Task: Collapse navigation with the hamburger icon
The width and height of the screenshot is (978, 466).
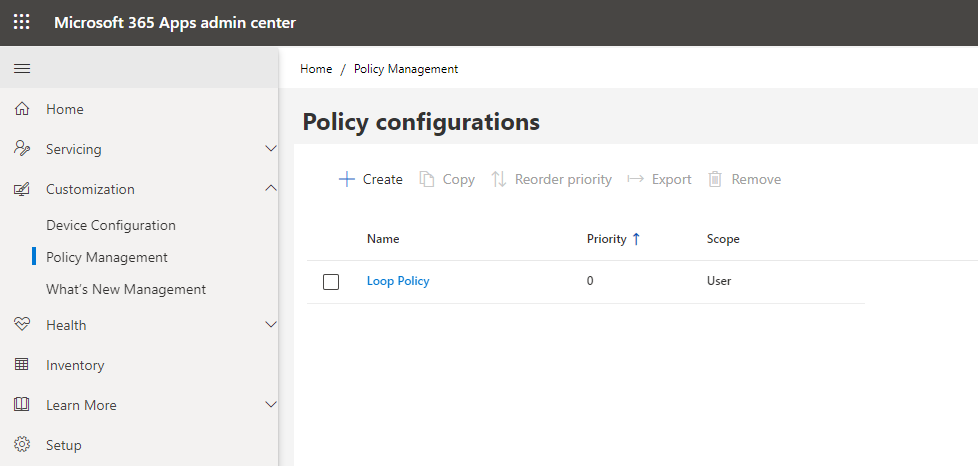Action: [22, 69]
